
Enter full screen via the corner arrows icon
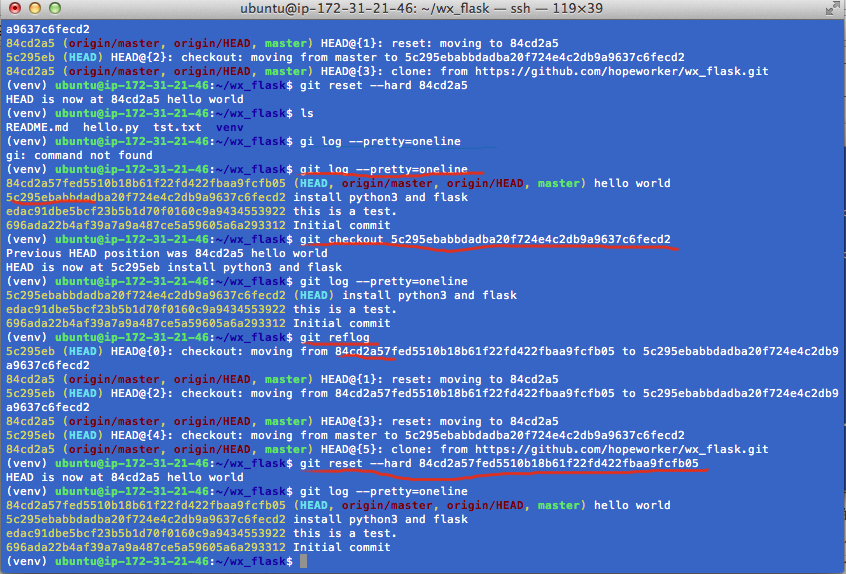[833, 8]
